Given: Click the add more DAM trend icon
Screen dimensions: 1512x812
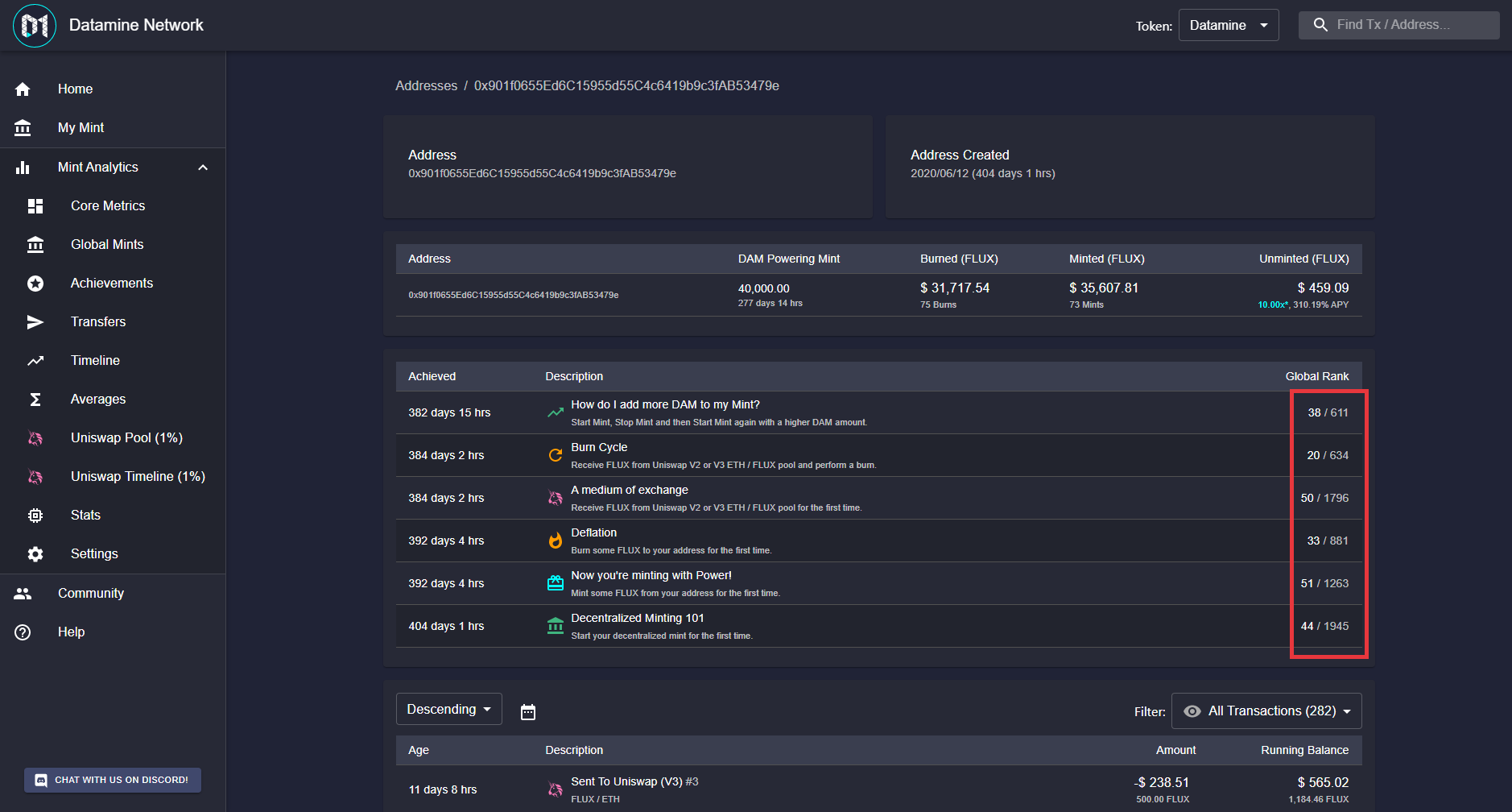Looking at the screenshot, I should pos(556,412).
